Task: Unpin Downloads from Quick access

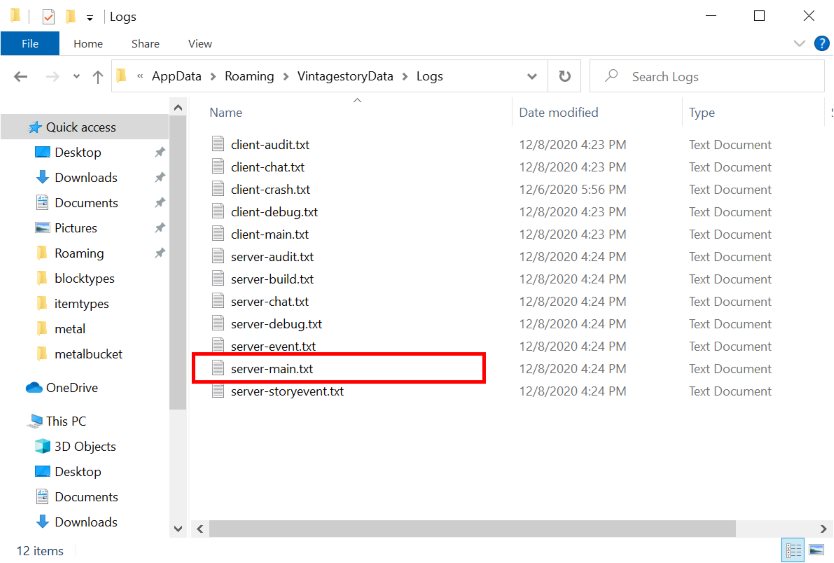Action: point(159,178)
